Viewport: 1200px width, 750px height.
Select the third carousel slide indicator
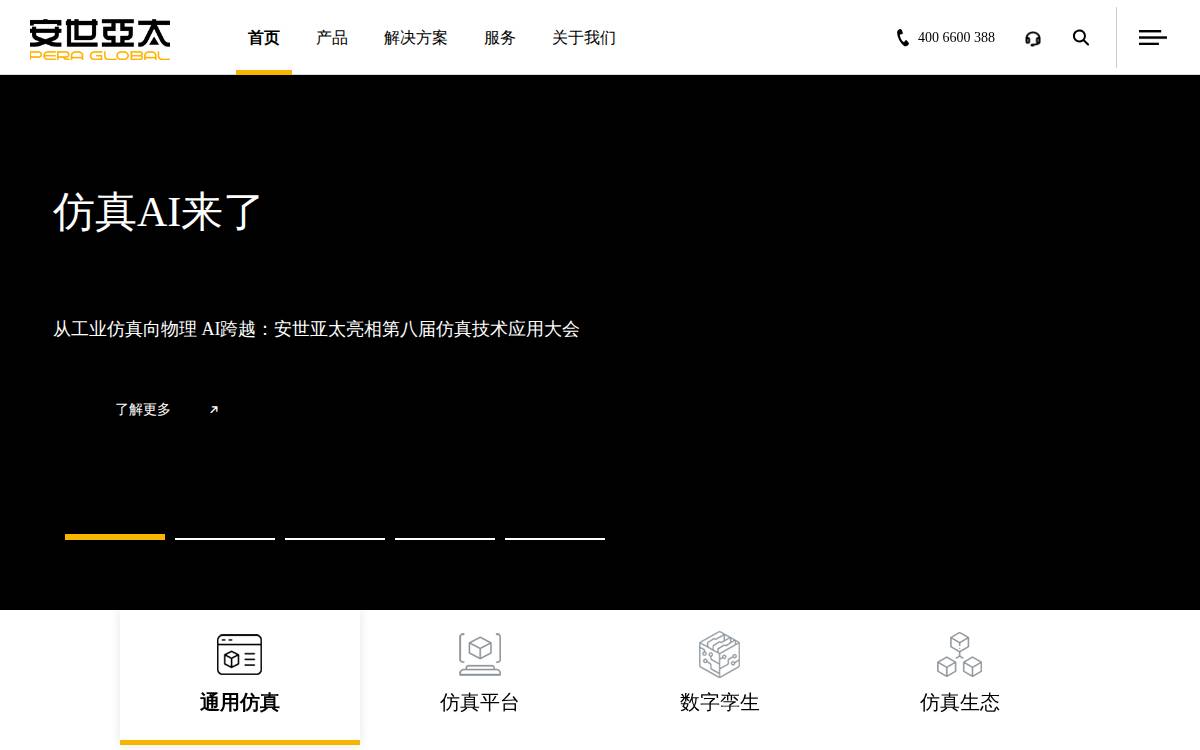click(x=335, y=538)
